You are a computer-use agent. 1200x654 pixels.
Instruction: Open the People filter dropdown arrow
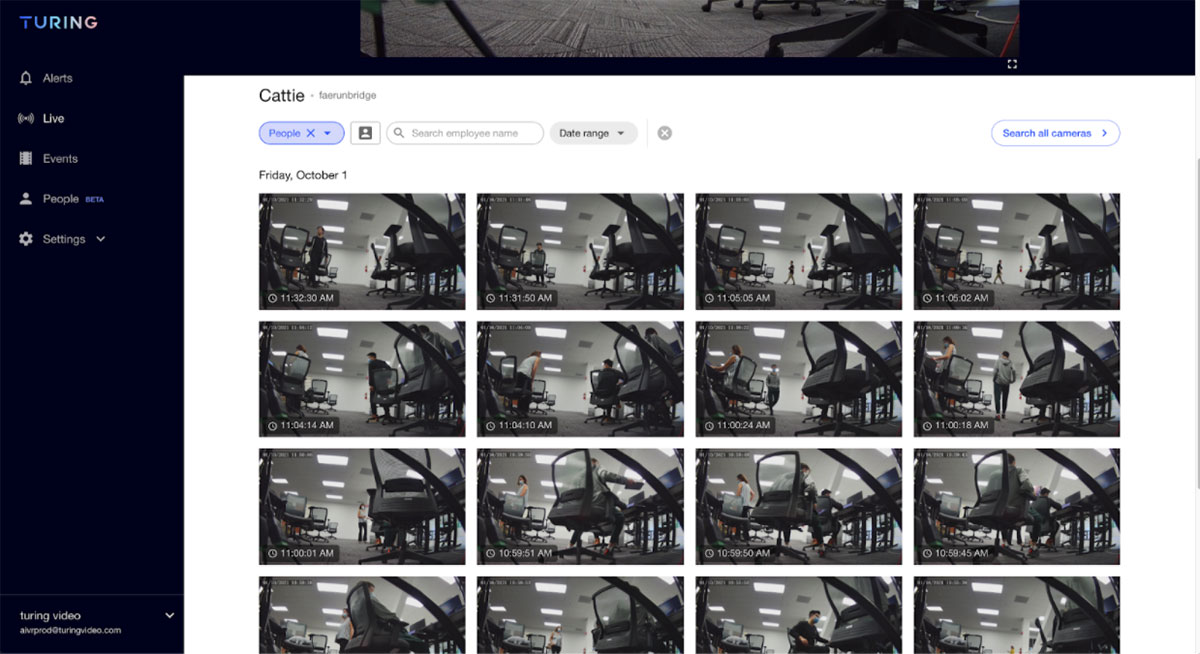click(x=327, y=133)
